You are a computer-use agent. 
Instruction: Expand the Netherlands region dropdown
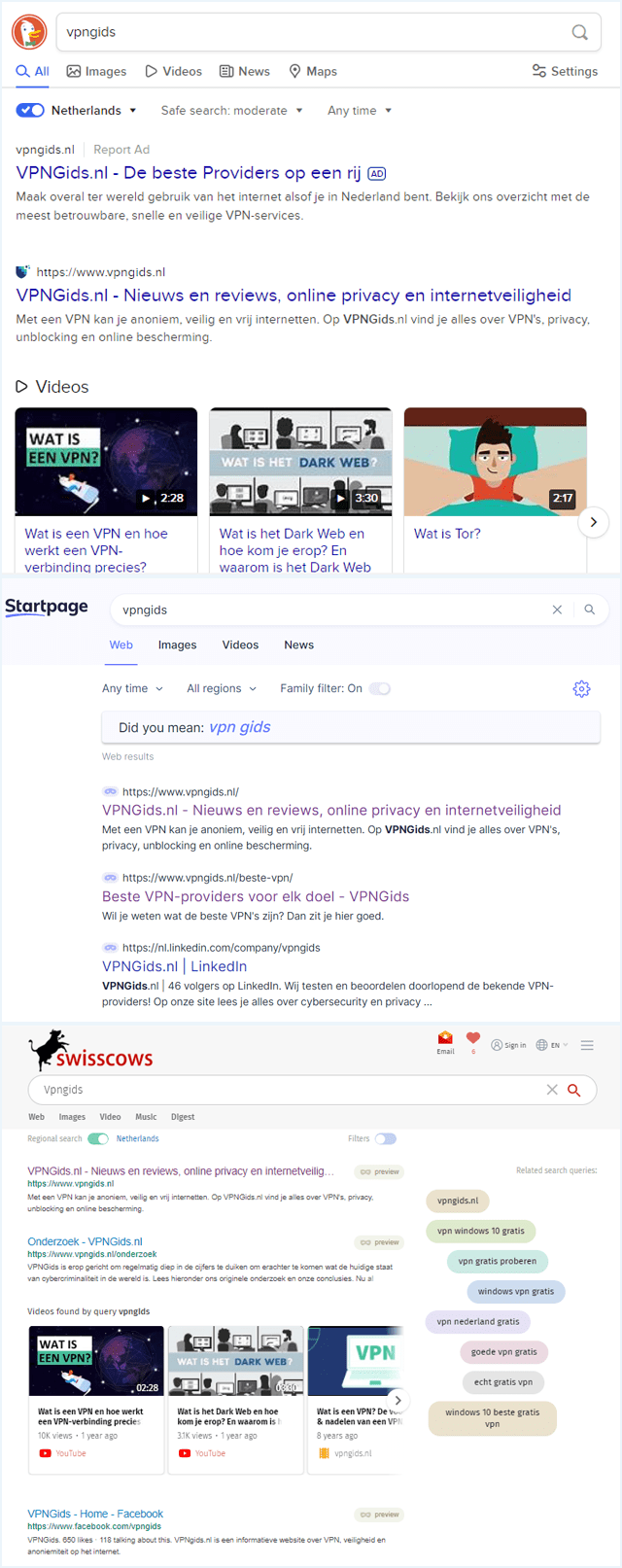[94, 110]
